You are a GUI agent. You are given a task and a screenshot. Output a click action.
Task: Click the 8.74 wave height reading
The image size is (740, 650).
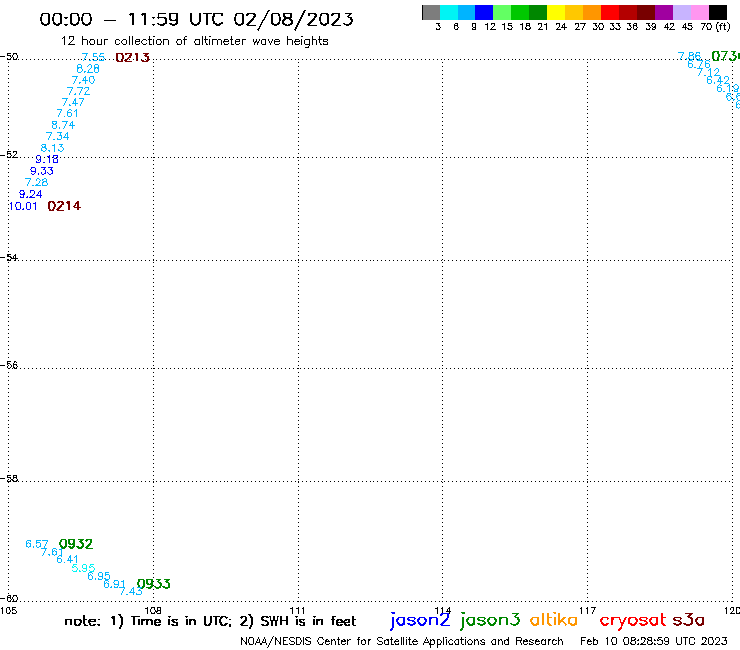point(63,125)
